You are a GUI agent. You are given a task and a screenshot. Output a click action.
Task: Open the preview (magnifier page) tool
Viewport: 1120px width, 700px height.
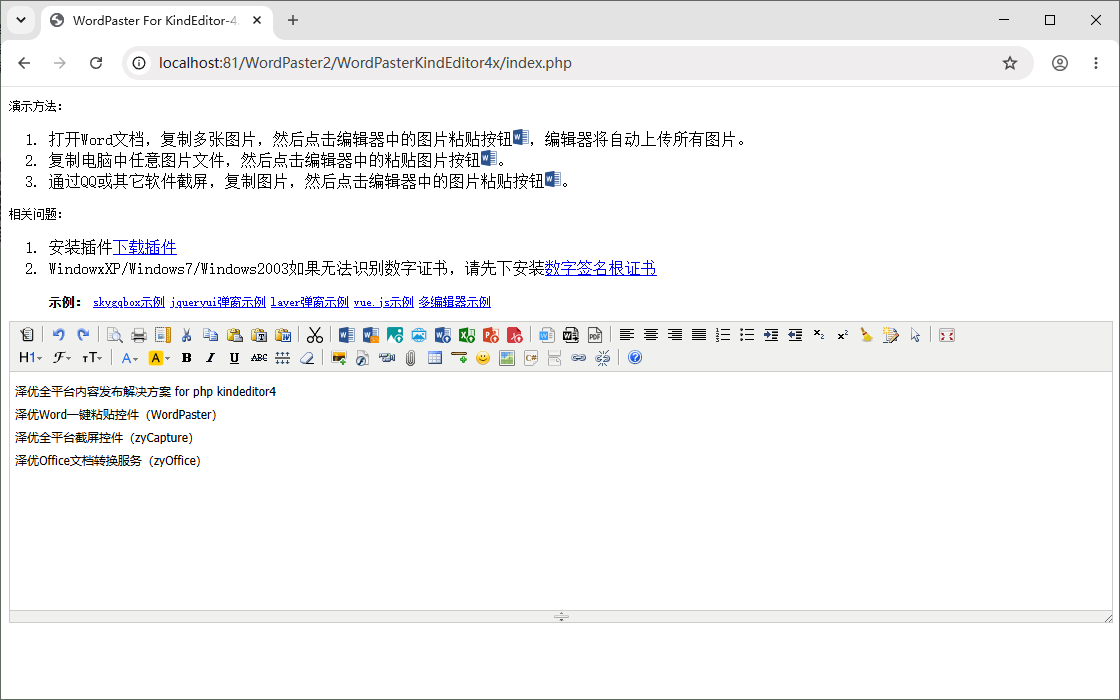(x=114, y=335)
